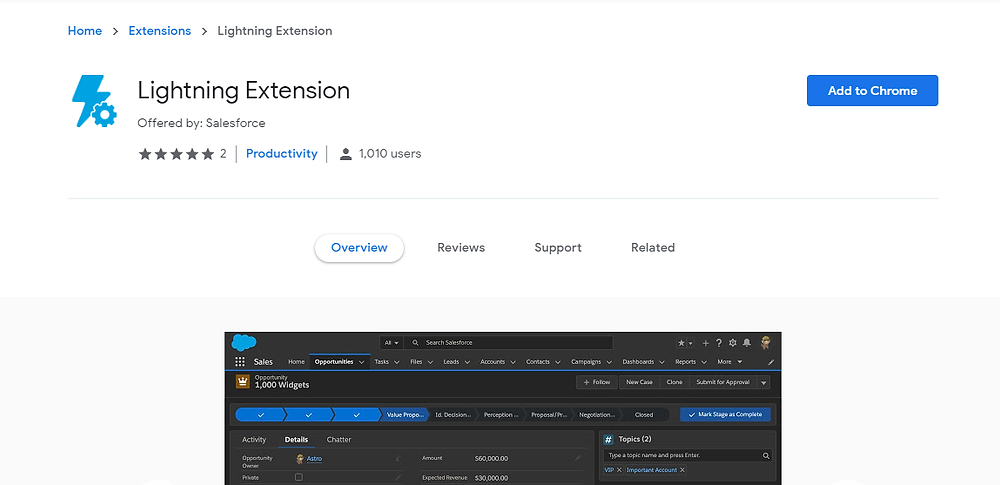Viewport: 1000px width, 485px height.
Task: Click Offered by: Salesforce text
Action: (x=202, y=123)
